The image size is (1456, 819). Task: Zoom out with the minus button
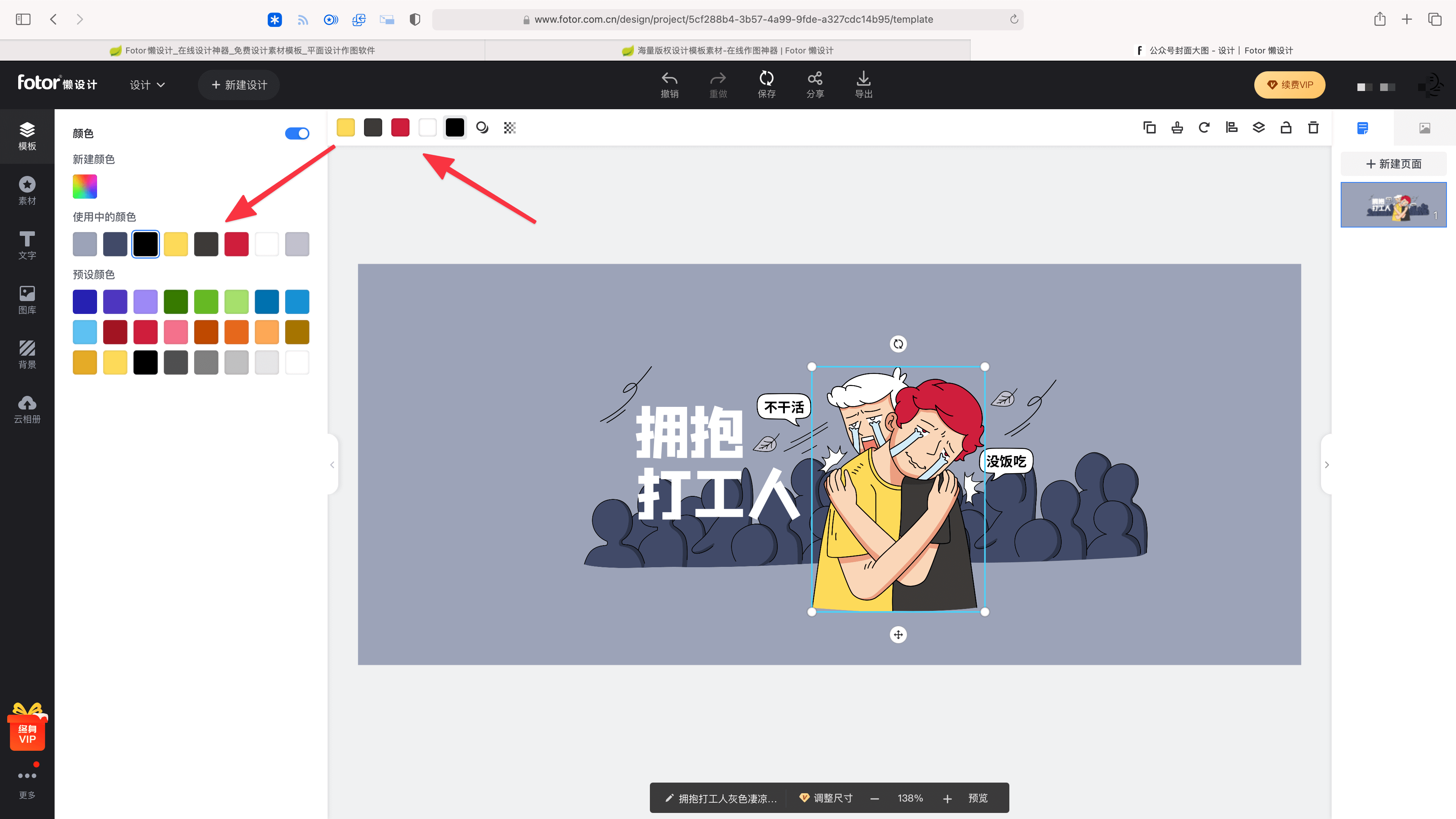[x=874, y=798]
